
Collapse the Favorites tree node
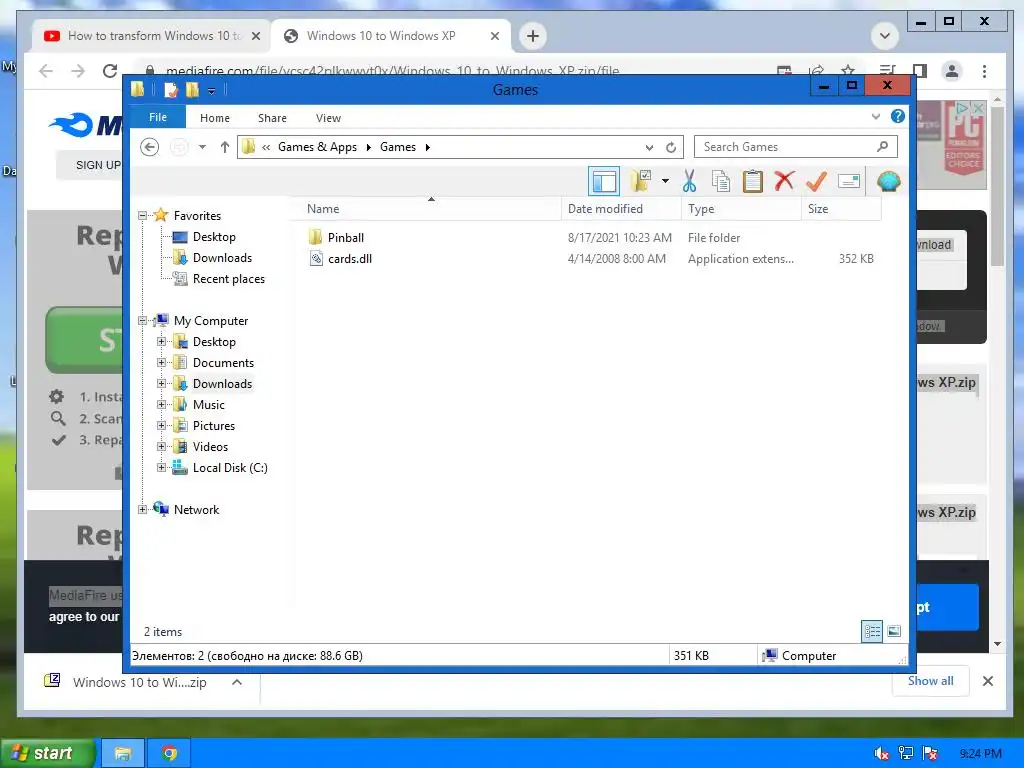click(x=142, y=216)
